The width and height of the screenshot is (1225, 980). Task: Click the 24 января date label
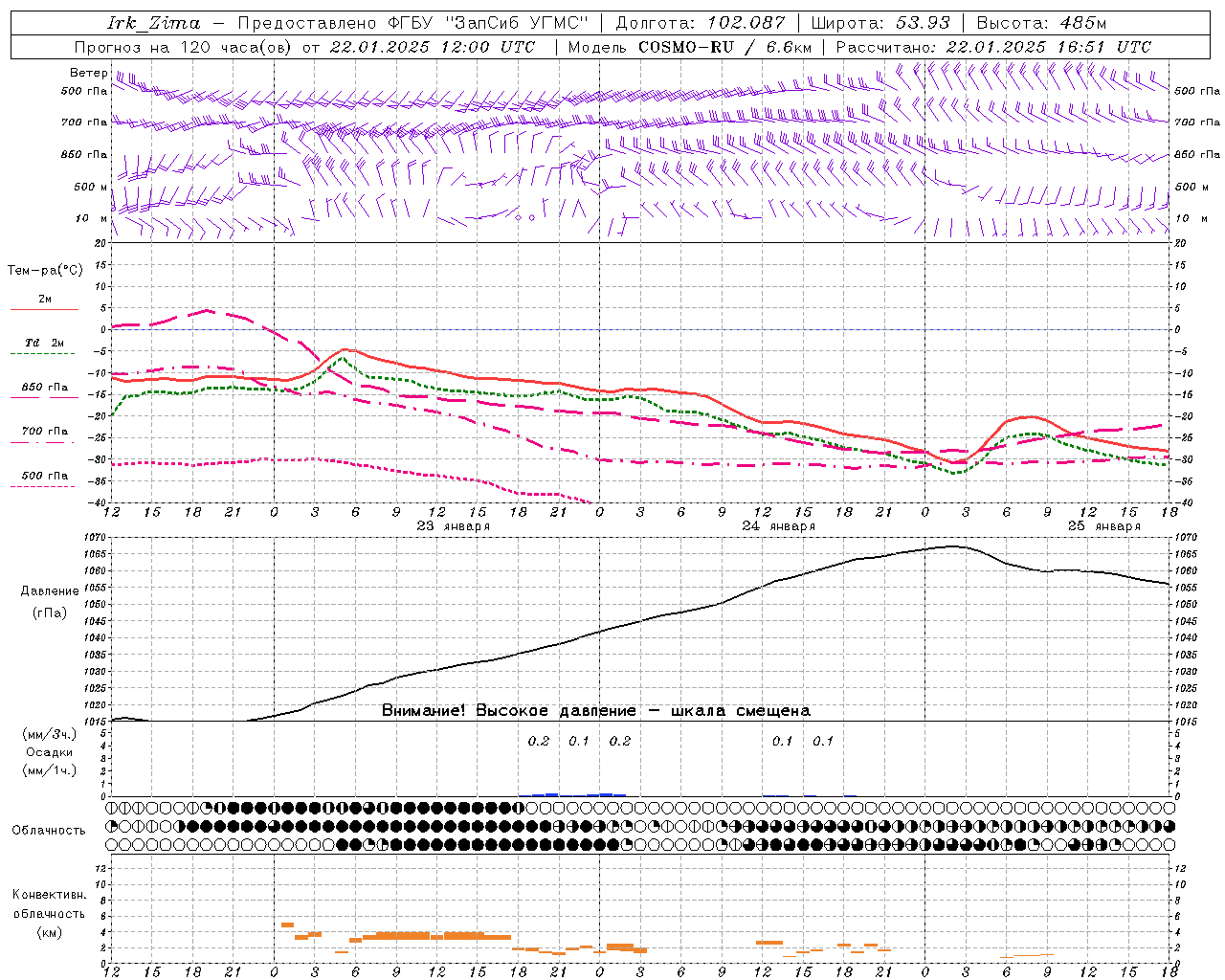pyautogui.click(x=779, y=526)
